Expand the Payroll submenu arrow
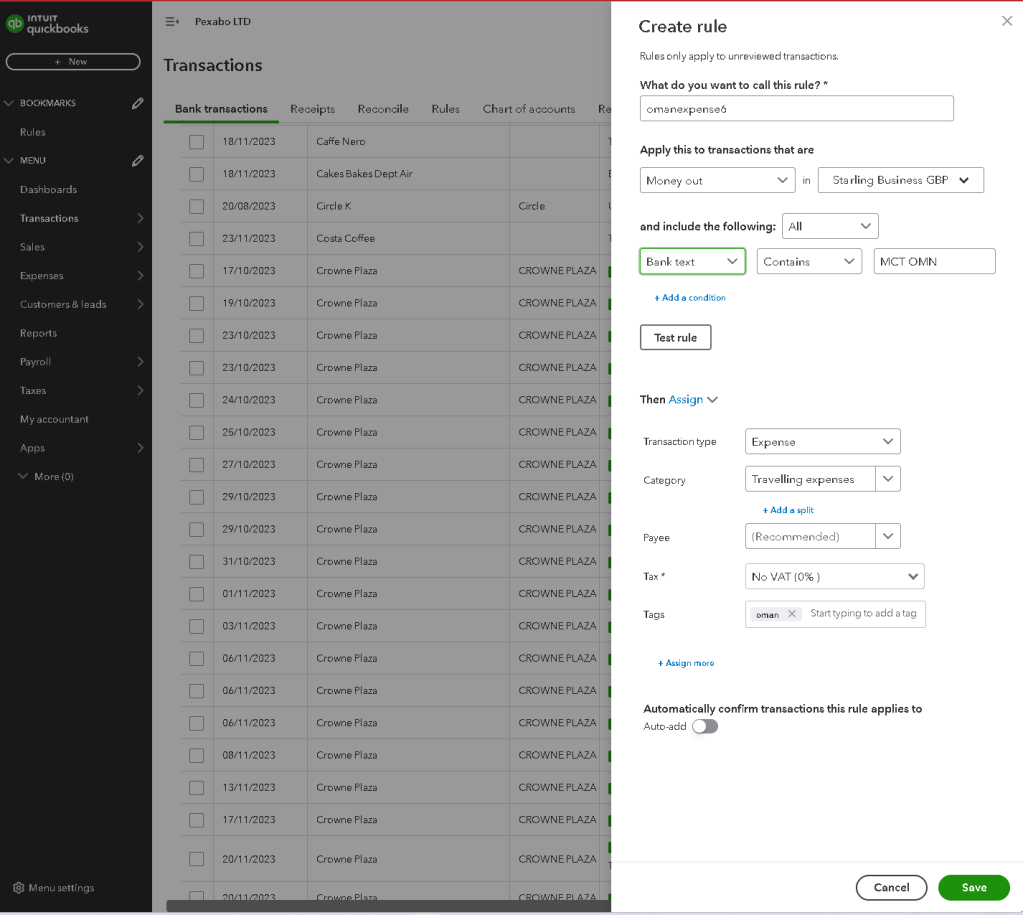The height and width of the screenshot is (915, 1023). tap(140, 362)
